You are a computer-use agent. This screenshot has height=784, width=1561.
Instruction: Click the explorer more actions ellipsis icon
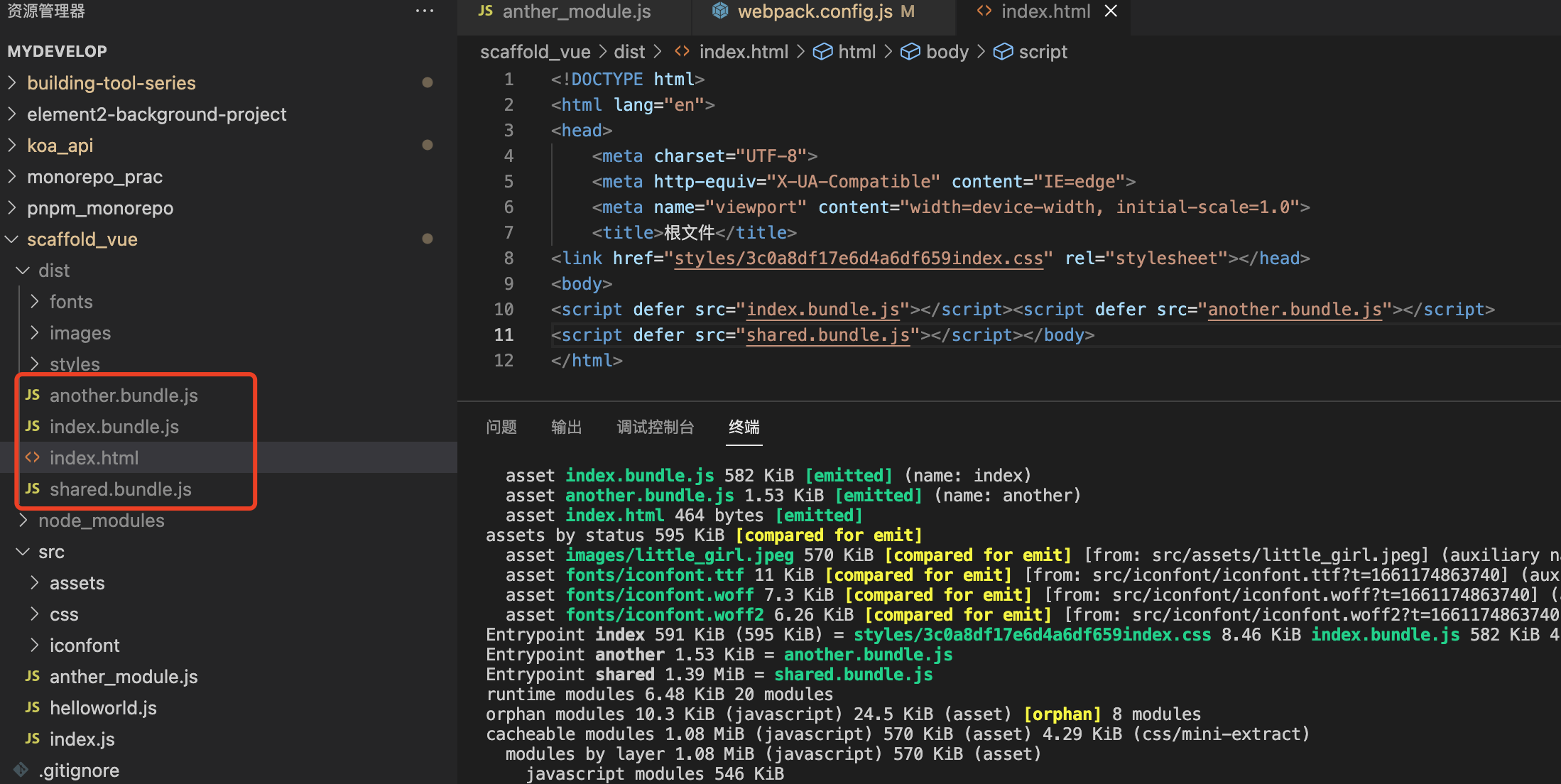pos(425,11)
